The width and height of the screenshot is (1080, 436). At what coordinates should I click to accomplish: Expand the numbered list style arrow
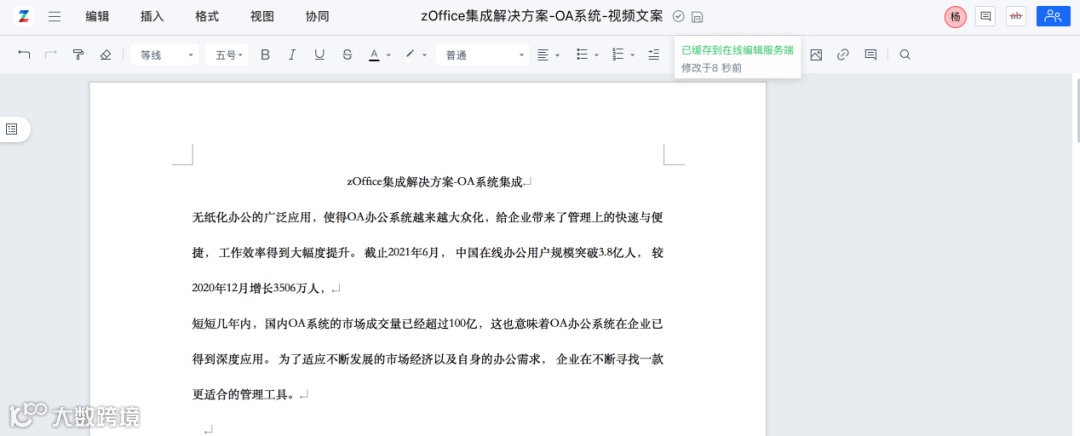[x=632, y=55]
